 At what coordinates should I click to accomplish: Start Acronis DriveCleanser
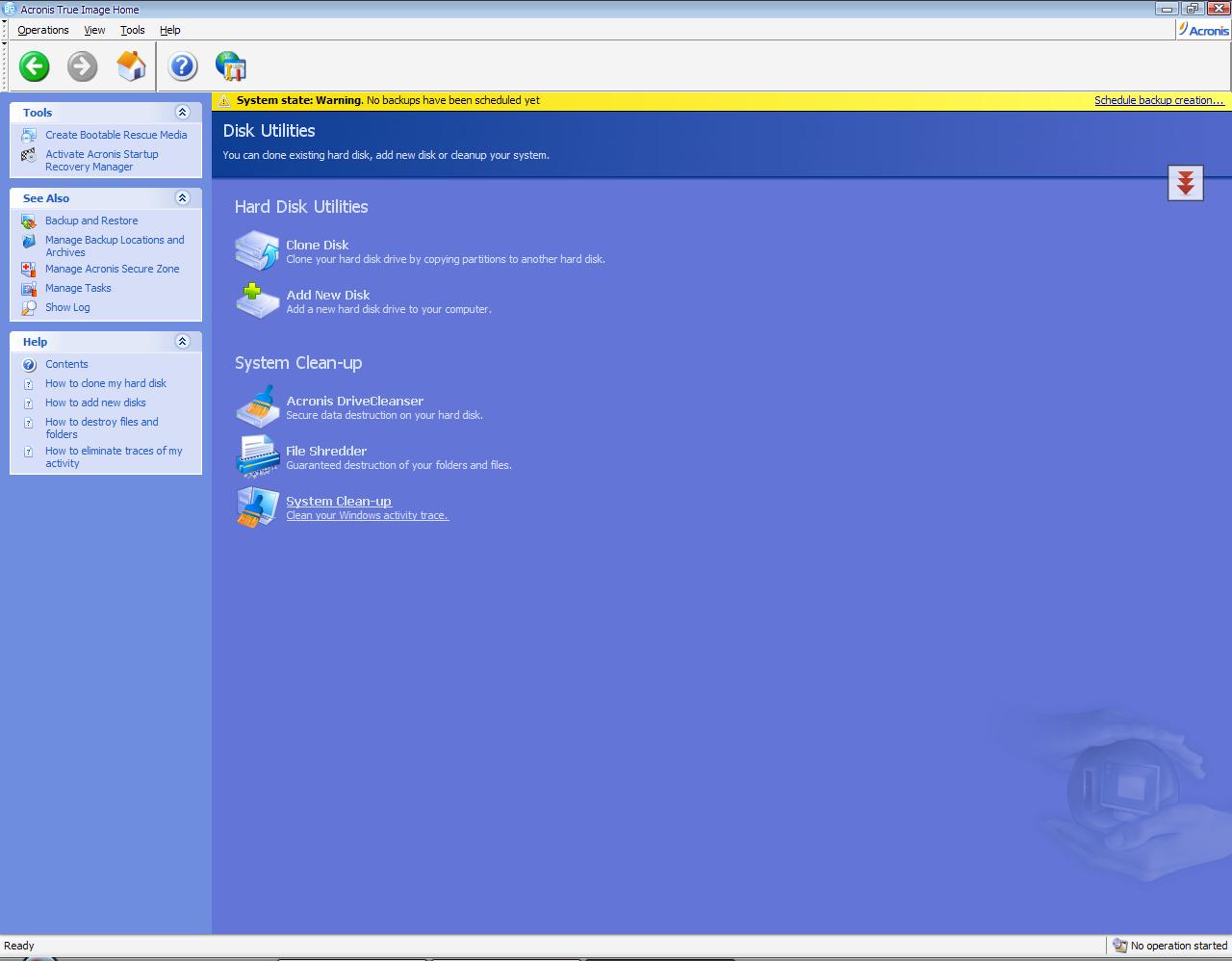click(x=355, y=401)
